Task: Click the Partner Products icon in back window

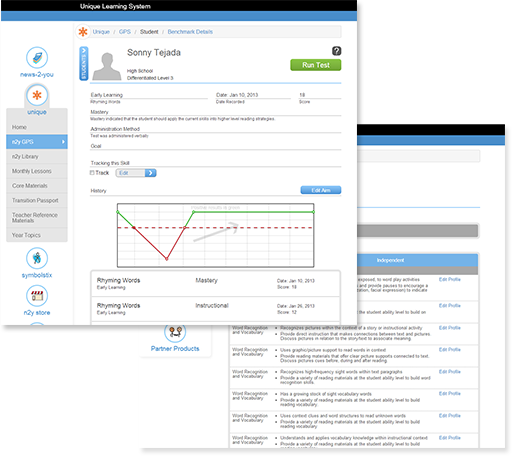Action: (x=175, y=332)
